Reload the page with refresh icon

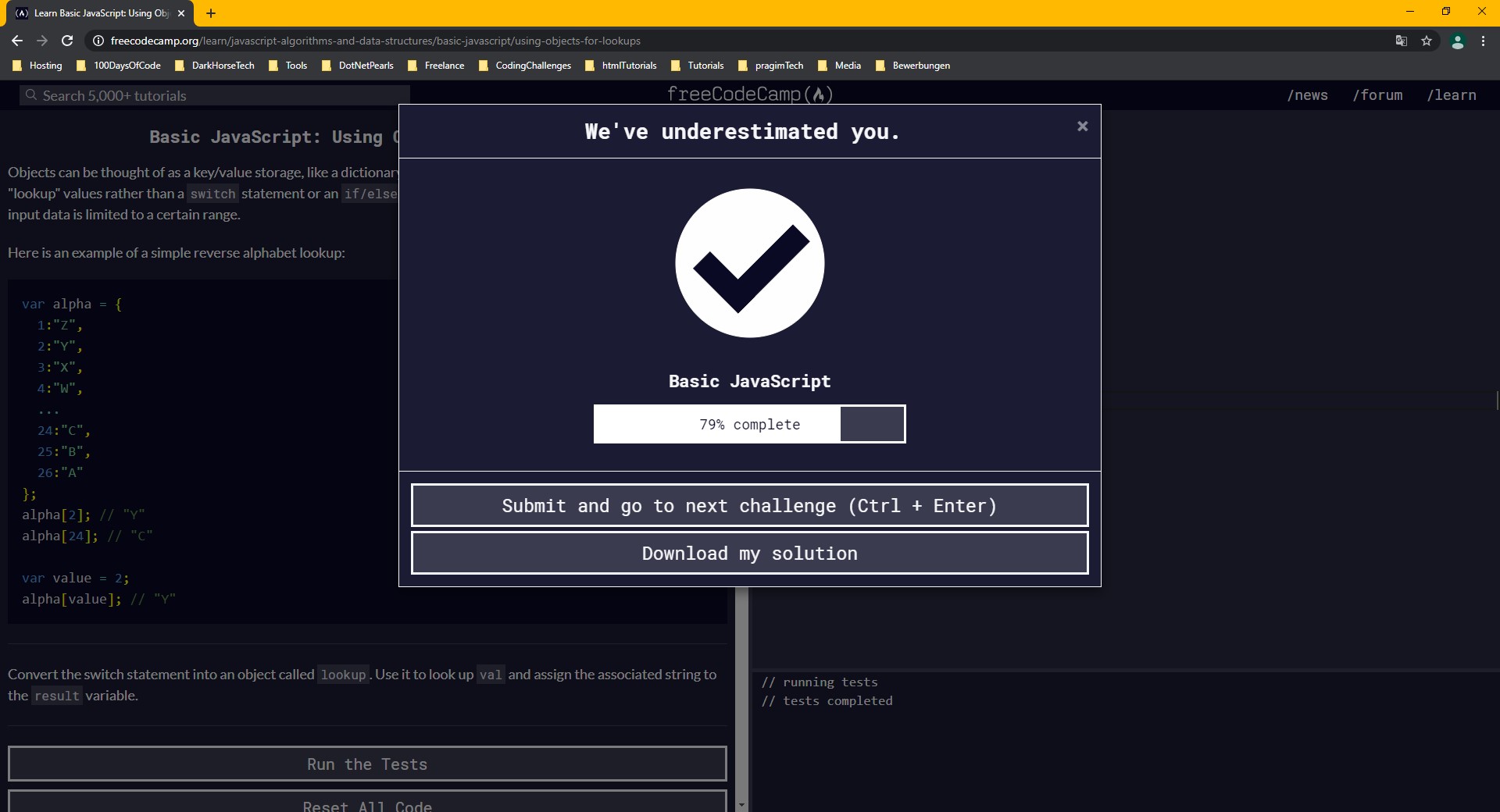click(67, 41)
